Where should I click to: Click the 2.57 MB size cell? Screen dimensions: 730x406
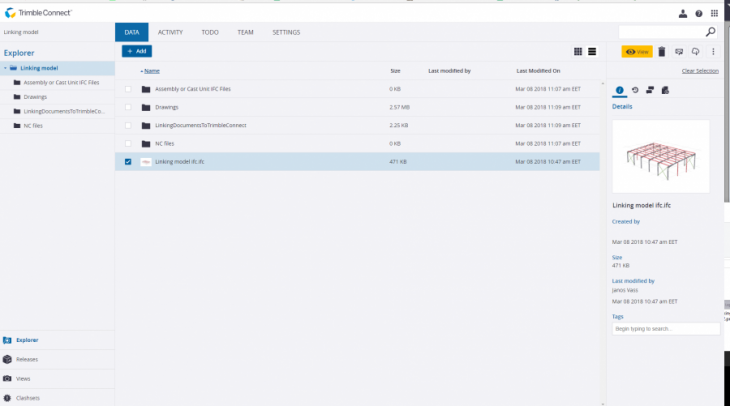399,107
